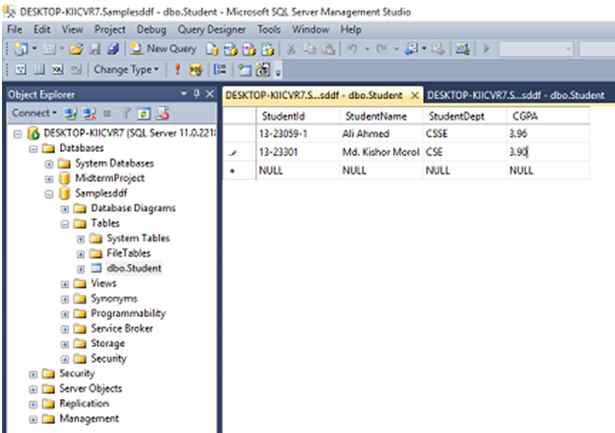The width and height of the screenshot is (615, 433).
Task: Open the Edit menu
Action: pyautogui.click(x=42, y=29)
